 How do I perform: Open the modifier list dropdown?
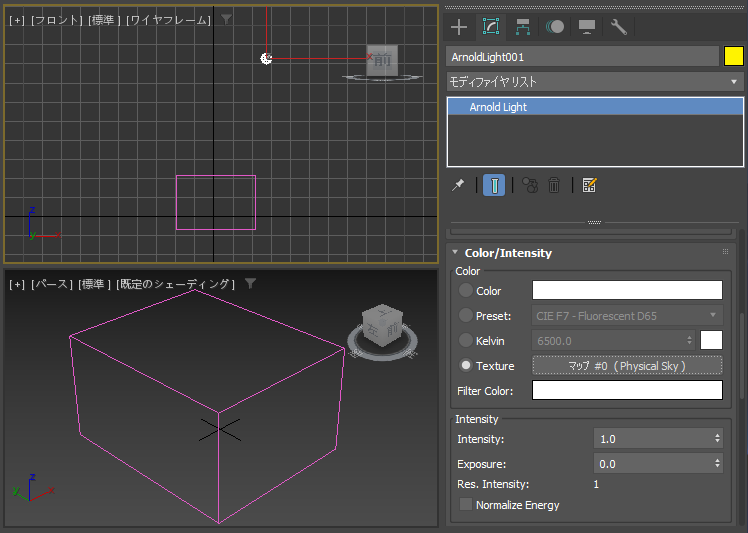point(594,82)
